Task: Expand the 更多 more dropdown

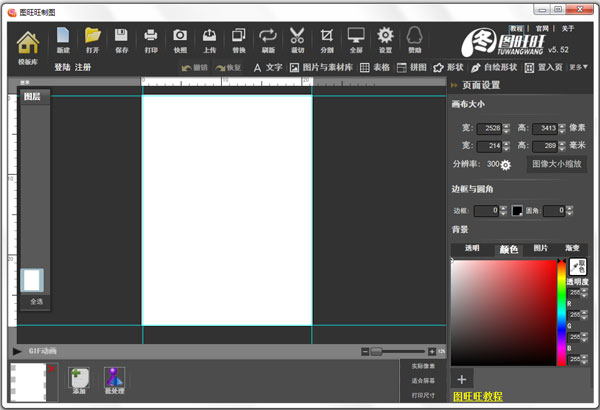Action: [578, 67]
